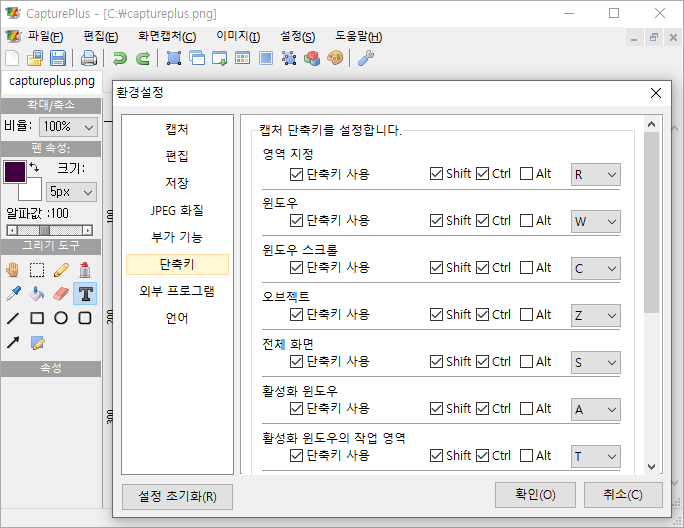Screen dimensions: 684x528
Task: Activate the Hand pan tool
Action: (x=12, y=269)
